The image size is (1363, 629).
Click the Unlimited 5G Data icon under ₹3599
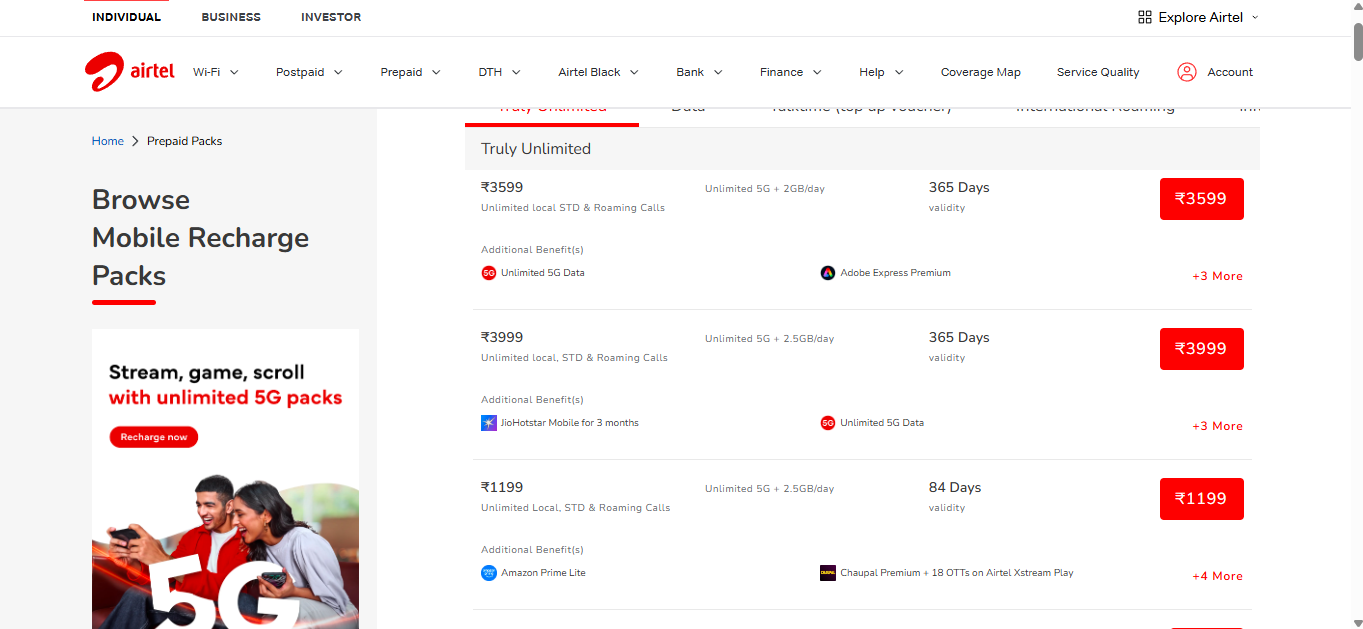[x=489, y=273]
